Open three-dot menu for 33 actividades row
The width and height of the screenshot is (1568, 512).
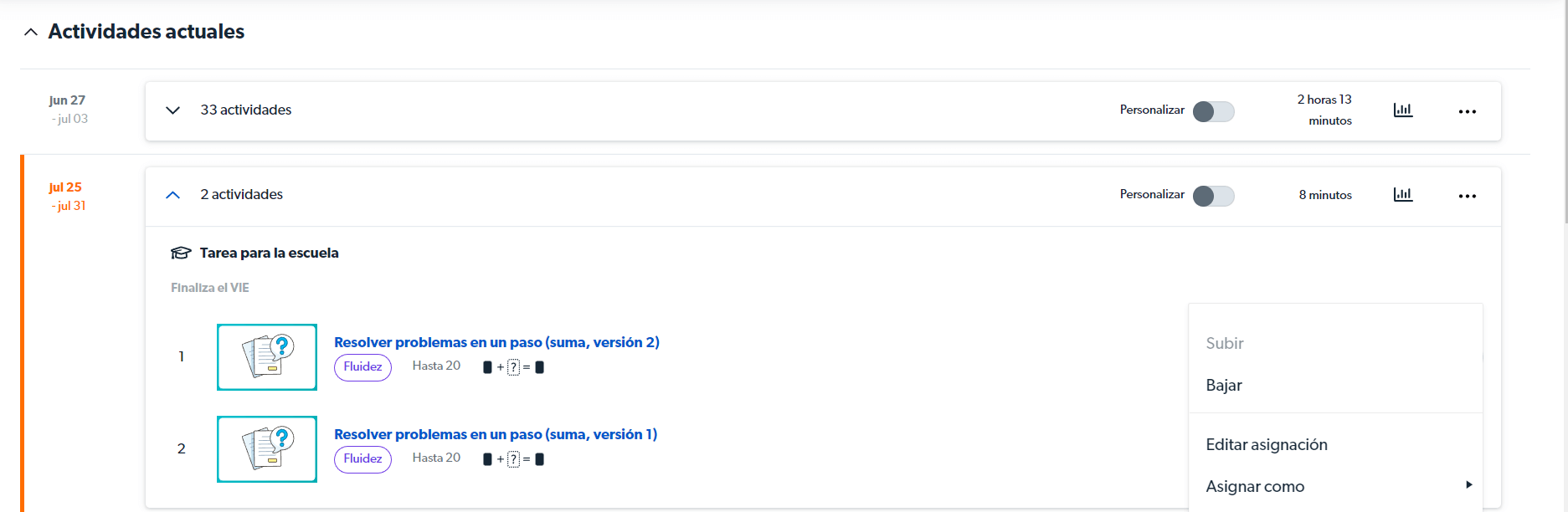click(1467, 111)
